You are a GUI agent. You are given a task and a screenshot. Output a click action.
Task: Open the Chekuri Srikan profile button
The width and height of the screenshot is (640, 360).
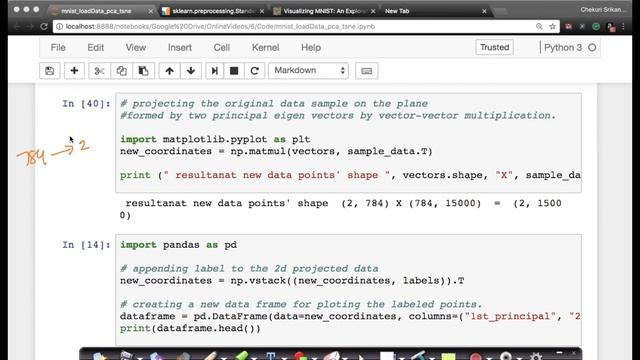(x=603, y=9)
